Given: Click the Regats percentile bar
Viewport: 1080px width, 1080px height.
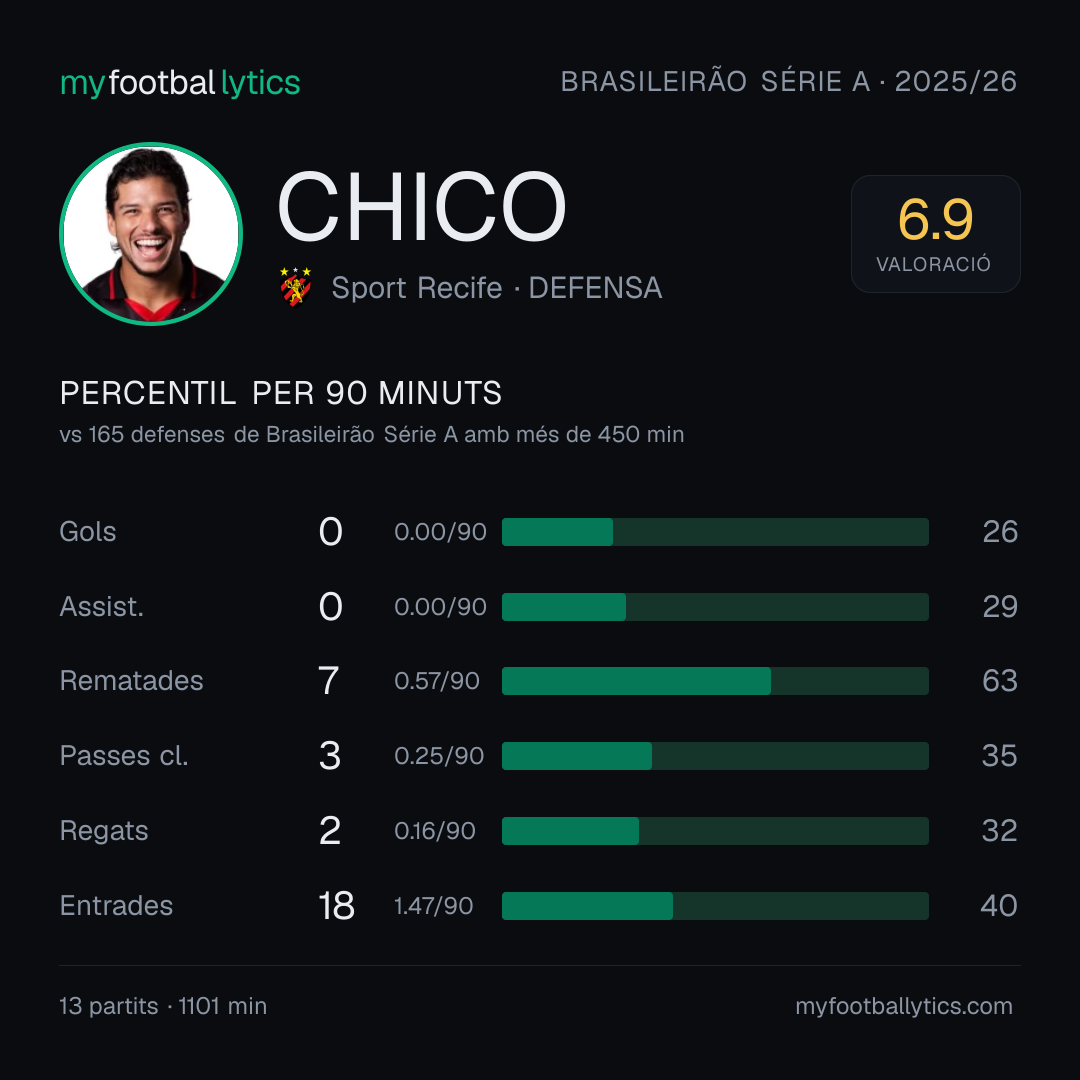Looking at the screenshot, I should click(715, 831).
